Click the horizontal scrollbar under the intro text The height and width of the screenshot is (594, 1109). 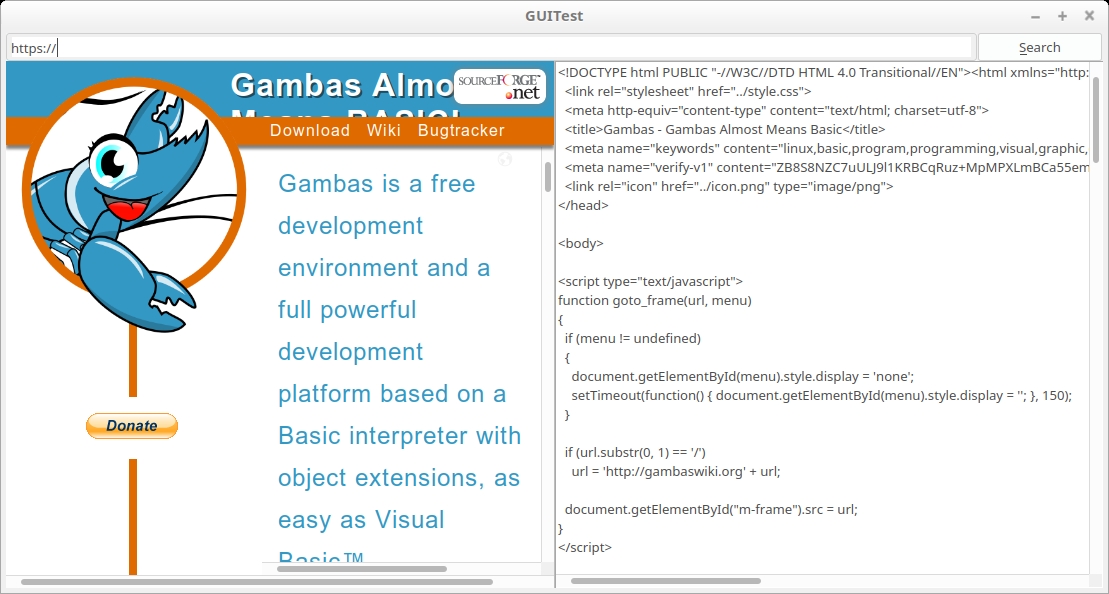361,569
